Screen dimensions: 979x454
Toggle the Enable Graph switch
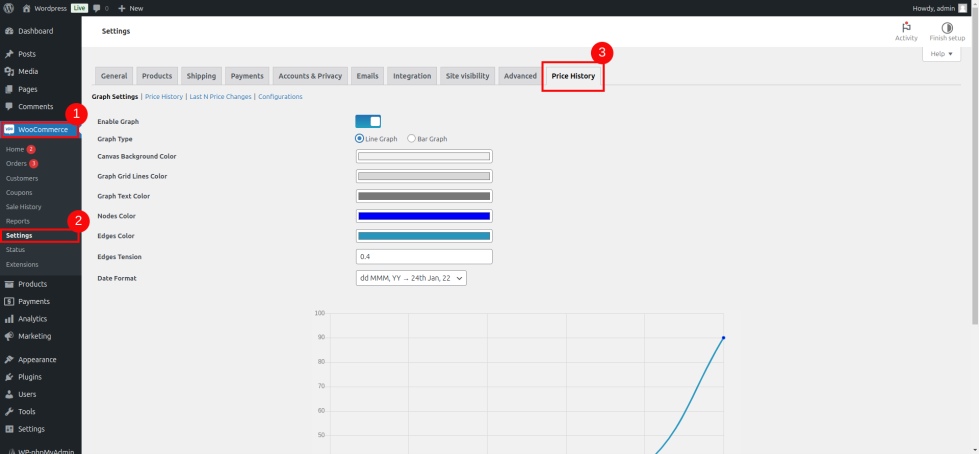point(368,121)
